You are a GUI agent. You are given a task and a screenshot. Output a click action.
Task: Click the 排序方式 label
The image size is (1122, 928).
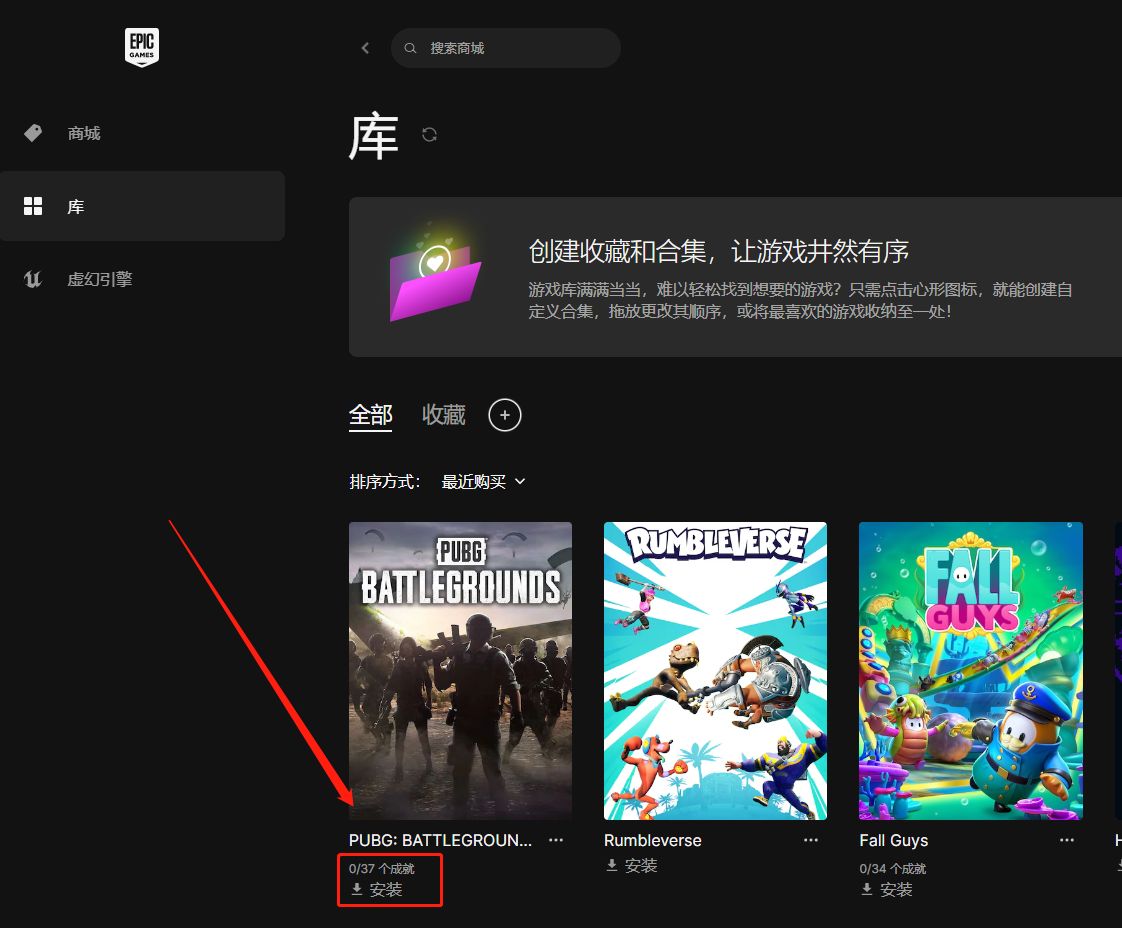(x=384, y=482)
